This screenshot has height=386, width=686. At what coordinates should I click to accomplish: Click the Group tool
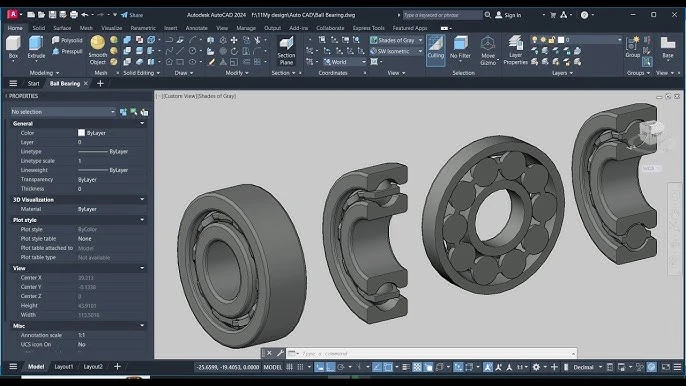coord(633,47)
